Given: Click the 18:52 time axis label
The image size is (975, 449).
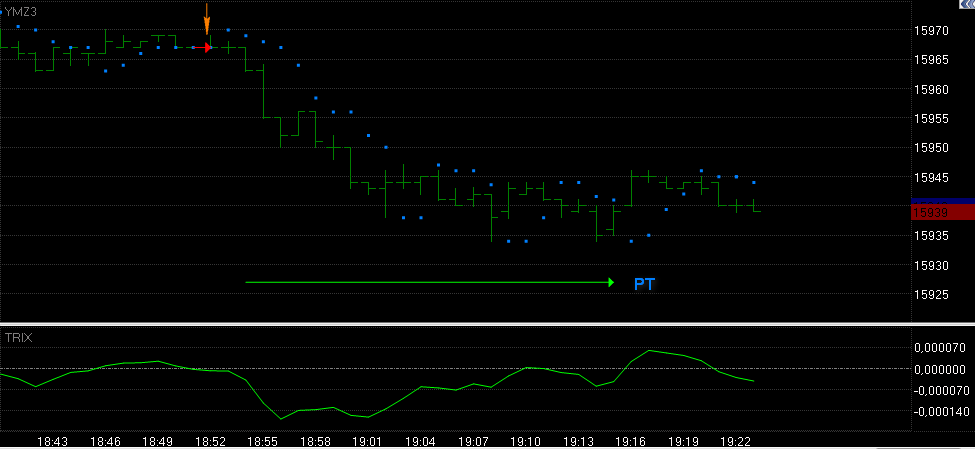Looking at the screenshot, I should [x=210, y=441].
